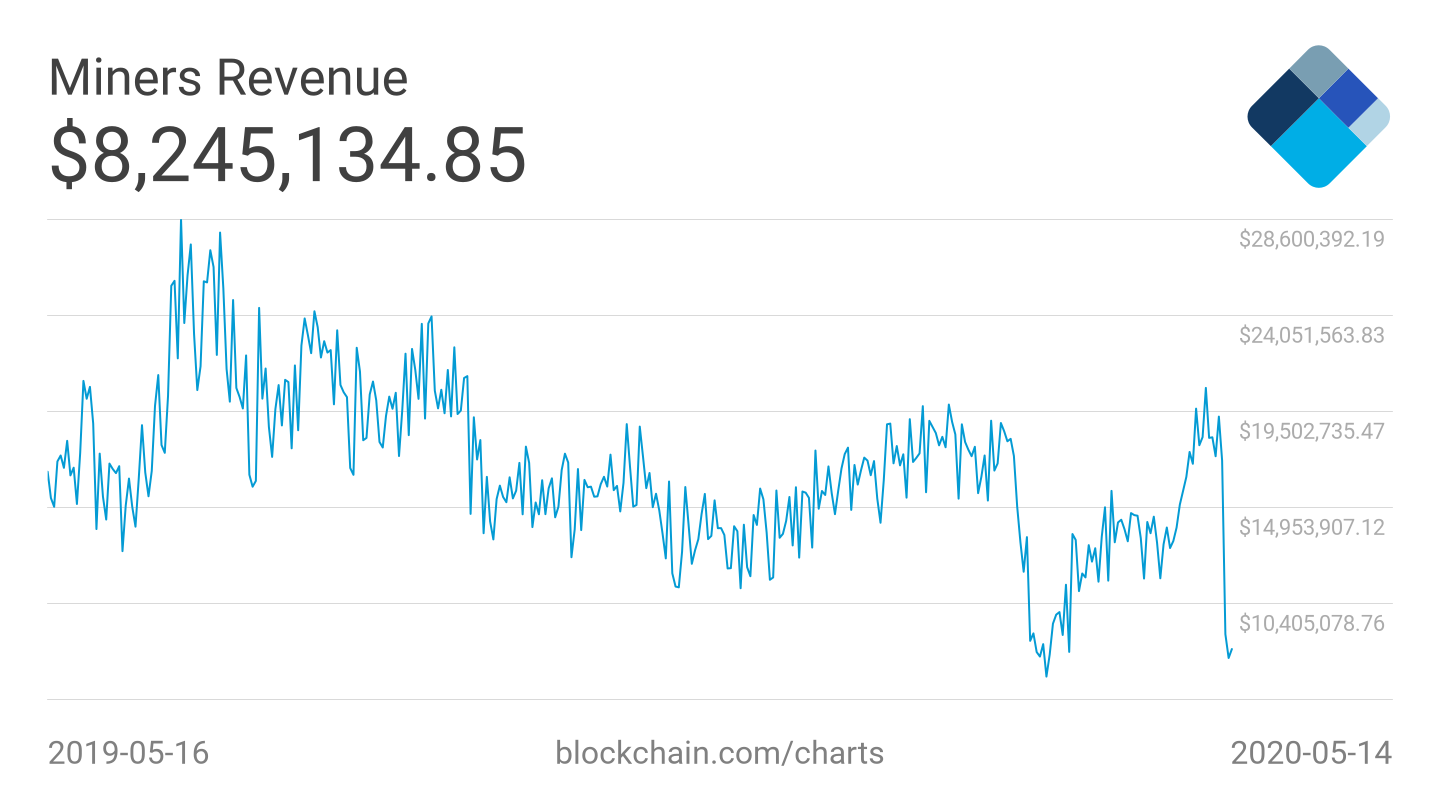Click the pale blue logo square

click(x=1371, y=122)
